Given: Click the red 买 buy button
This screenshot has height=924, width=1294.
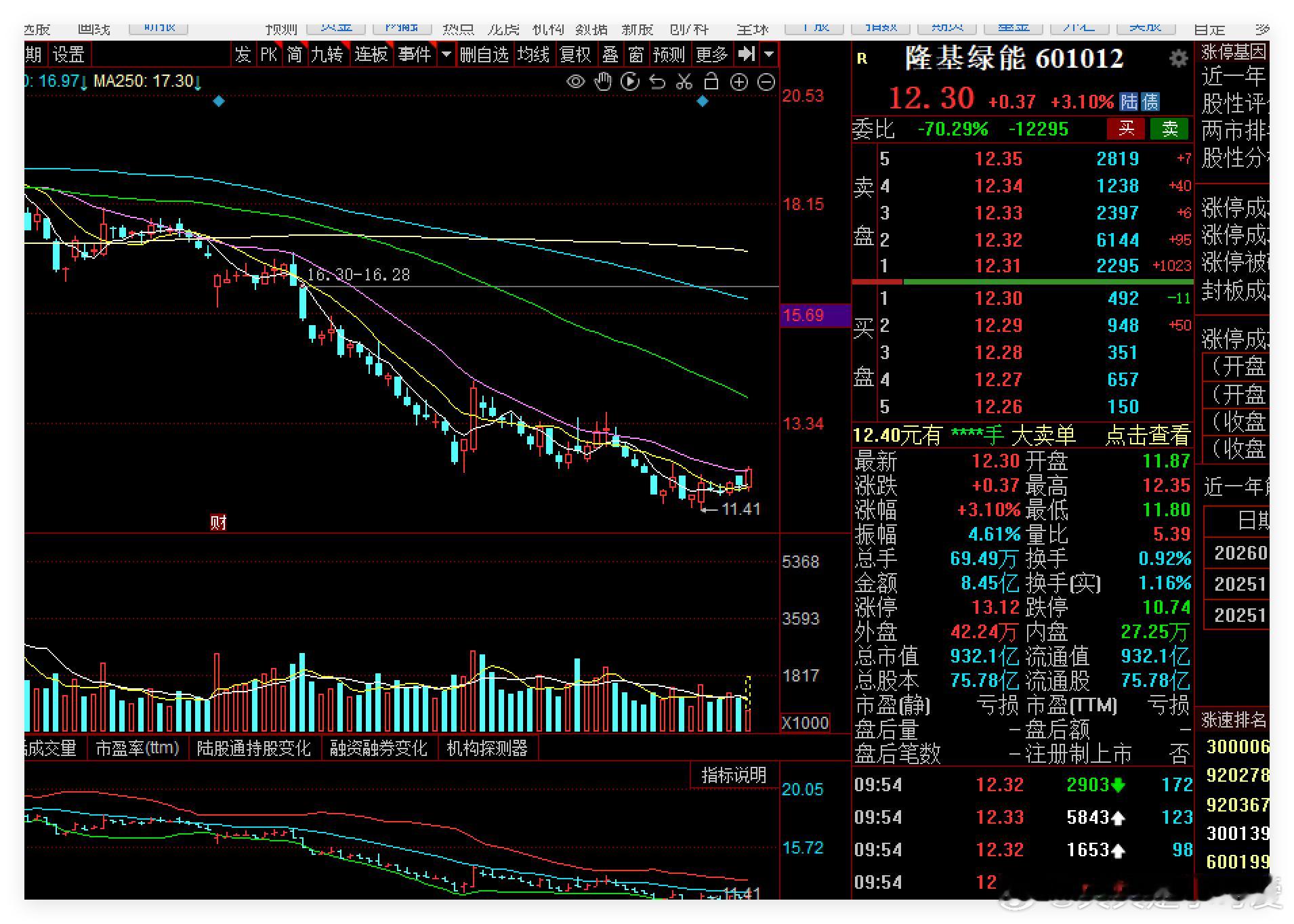Looking at the screenshot, I should (x=1126, y=128).
